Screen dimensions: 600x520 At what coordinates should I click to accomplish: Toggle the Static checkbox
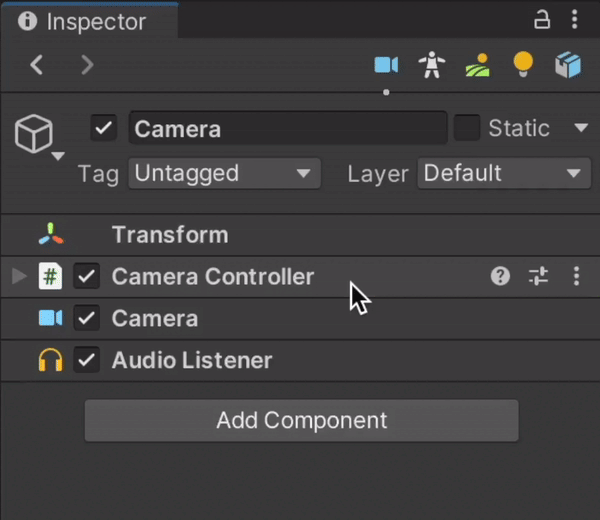pos(467,128)
